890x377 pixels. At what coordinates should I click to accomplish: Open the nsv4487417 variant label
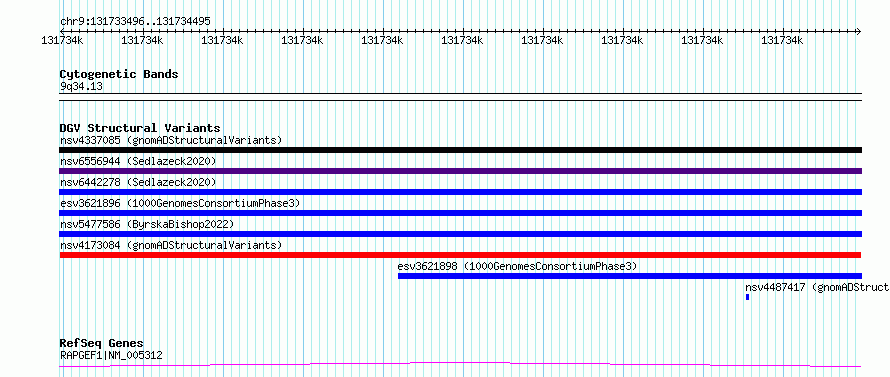tap(817, 287)
